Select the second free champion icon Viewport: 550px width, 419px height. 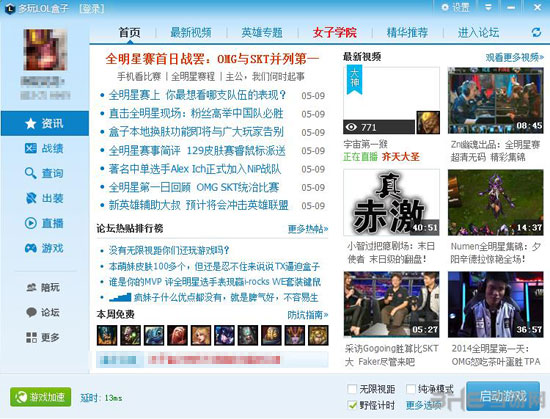tap(130, 335)
